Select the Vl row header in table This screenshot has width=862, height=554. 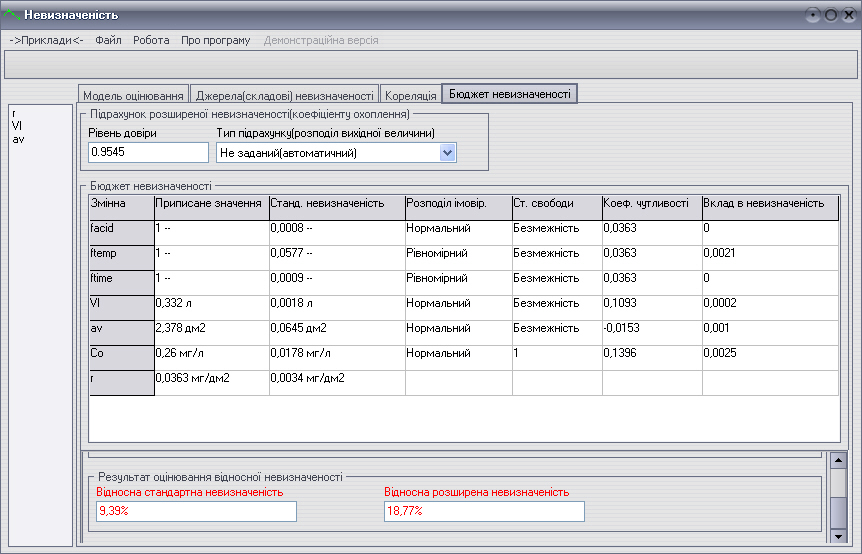[121, 308]
